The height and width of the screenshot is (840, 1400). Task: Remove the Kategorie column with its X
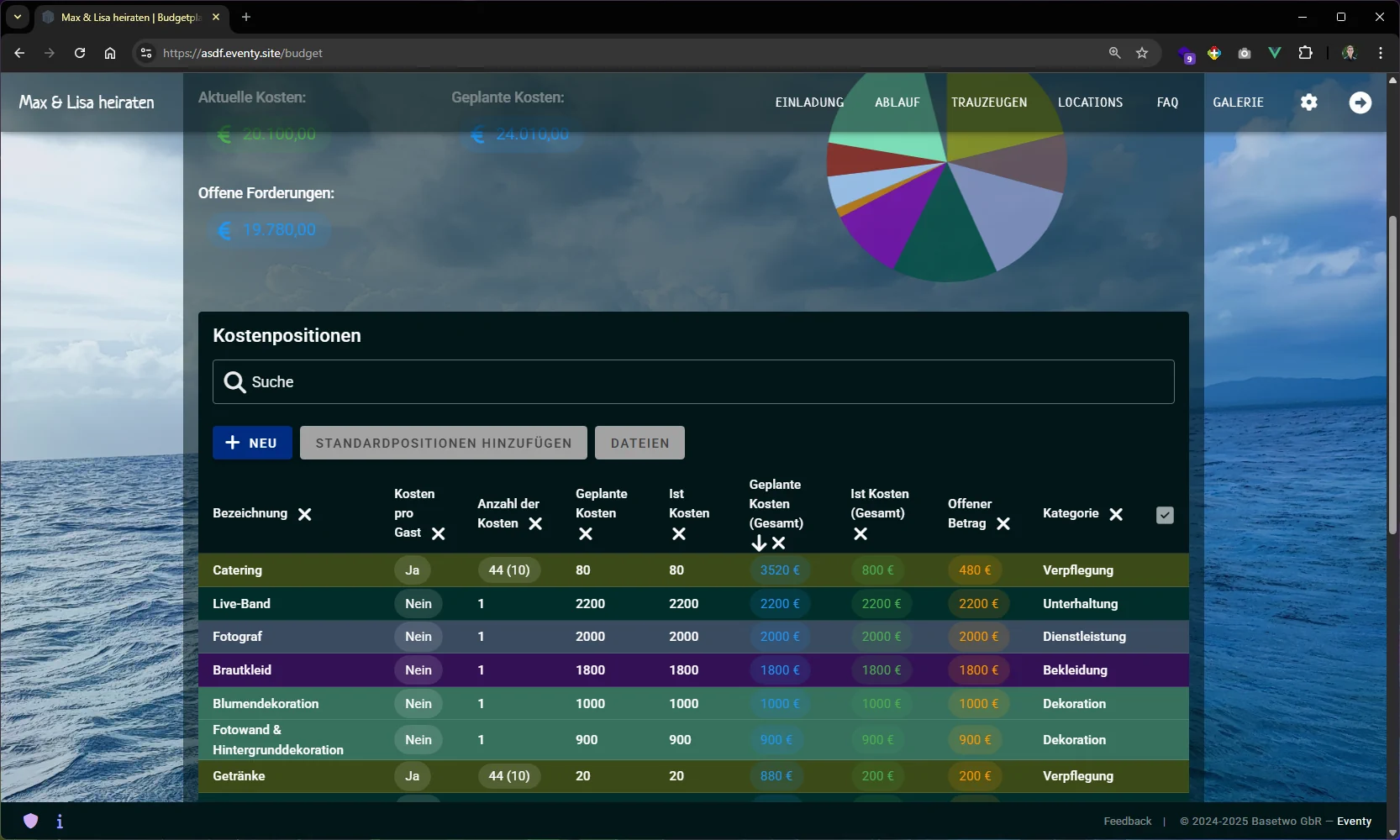coord(1116,514)
